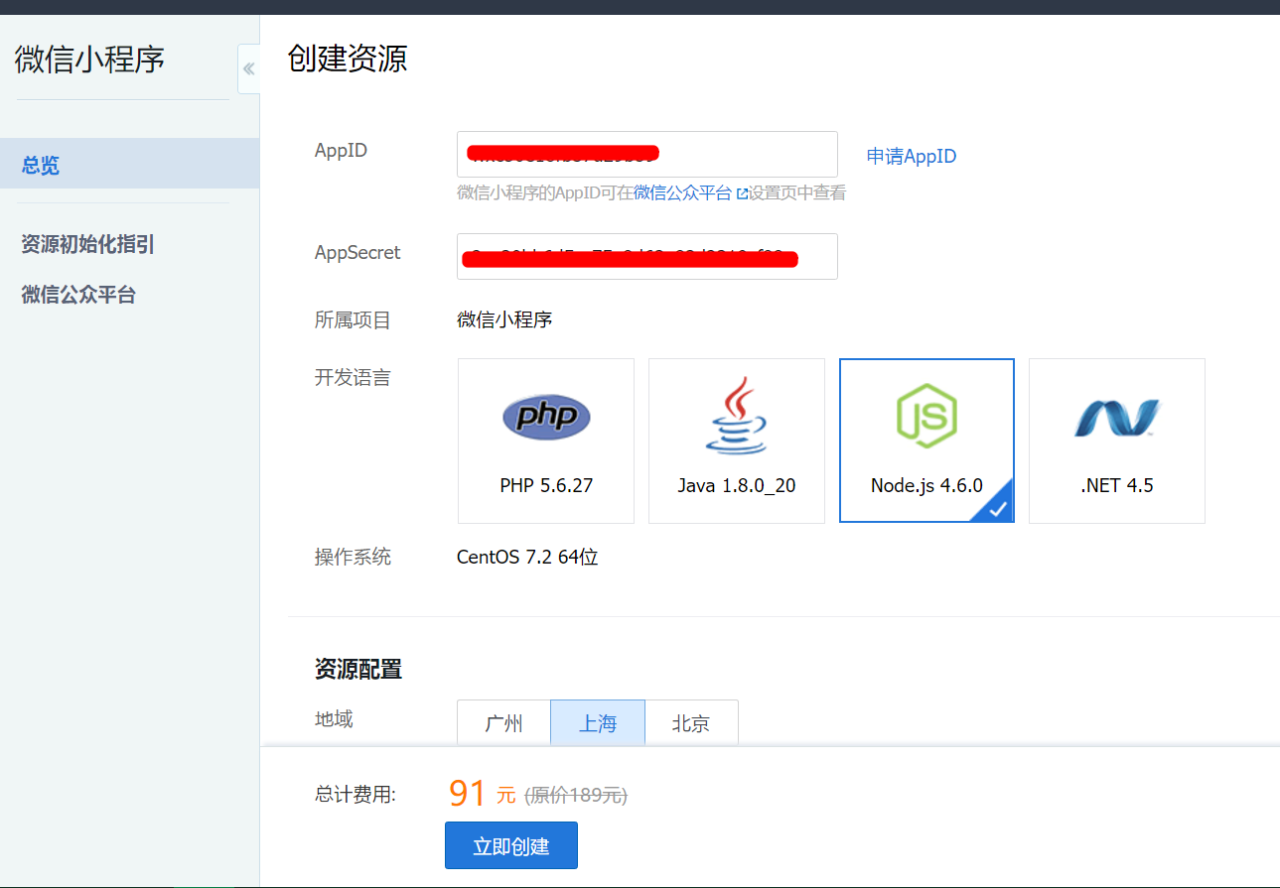This screenshot has width=1280, height=888.
Task: Open the 总览 sidebar item
Action: 41,165
